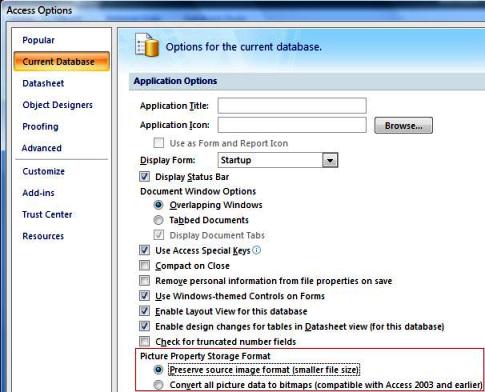Show the Resources category

[43, 236]
